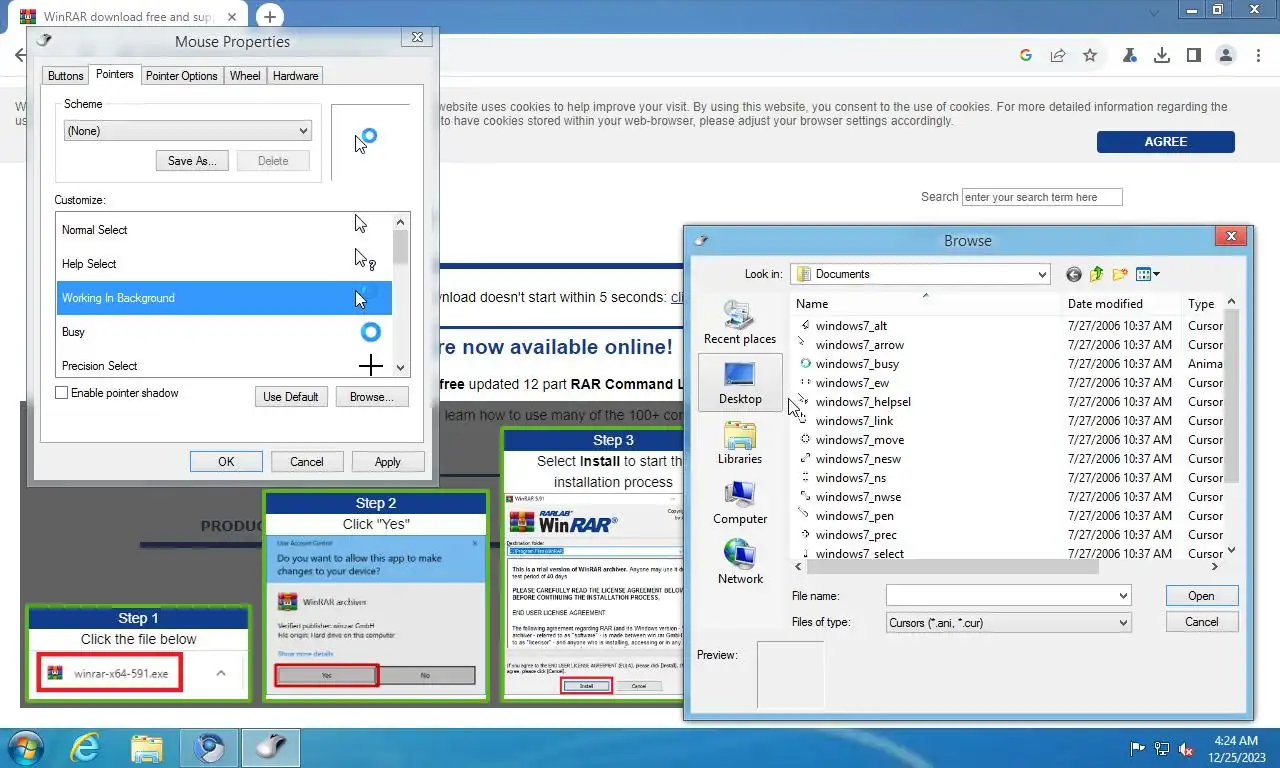The height and width of the screenshot is (768, 1280).
Task: Click OK in Mouse Properties
Action: click(226, 462)
